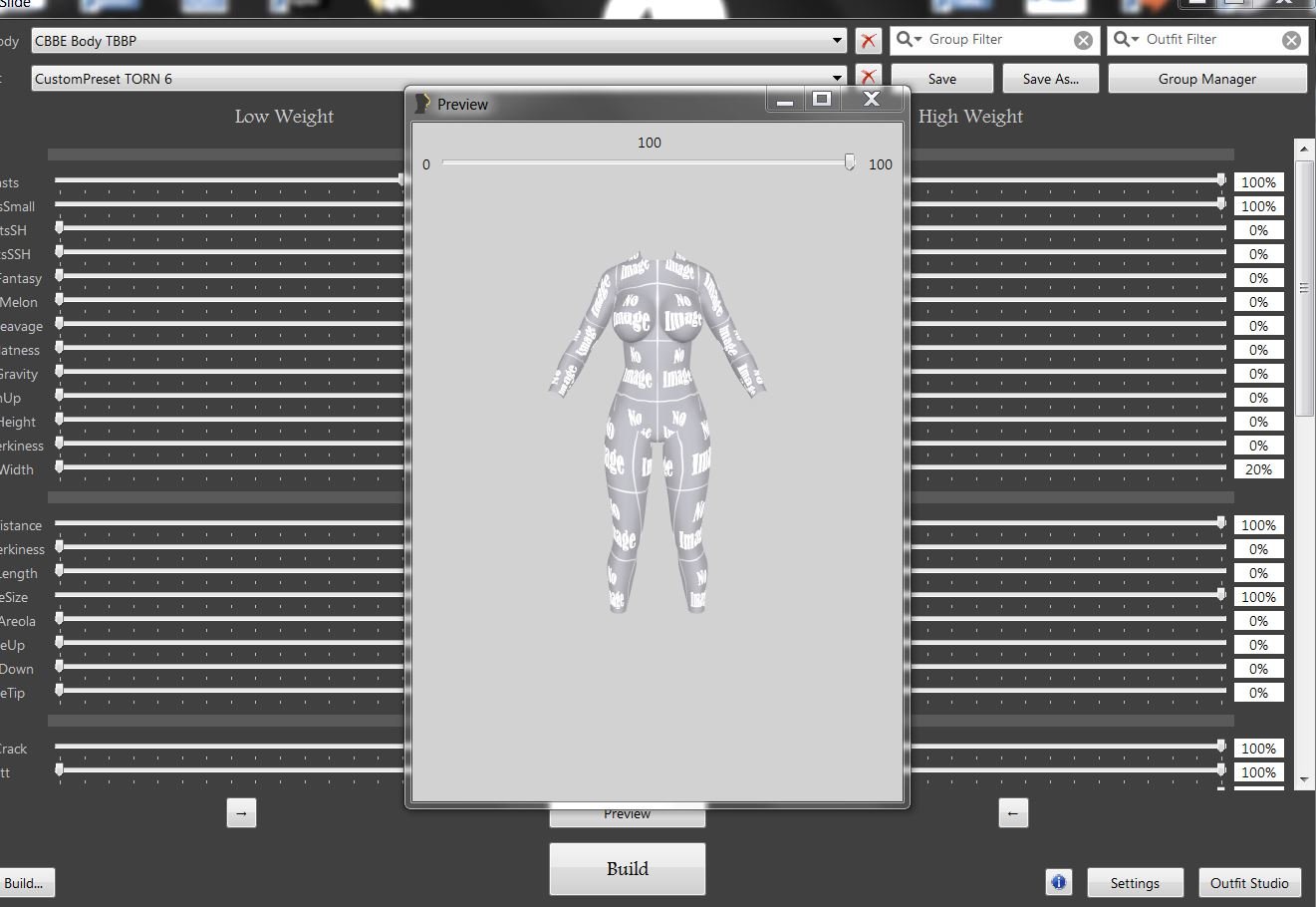Open the CBBE Body TBBP outfit dropdown
This screenshot has height=907, width=1316.
click(x=837, y=41)
